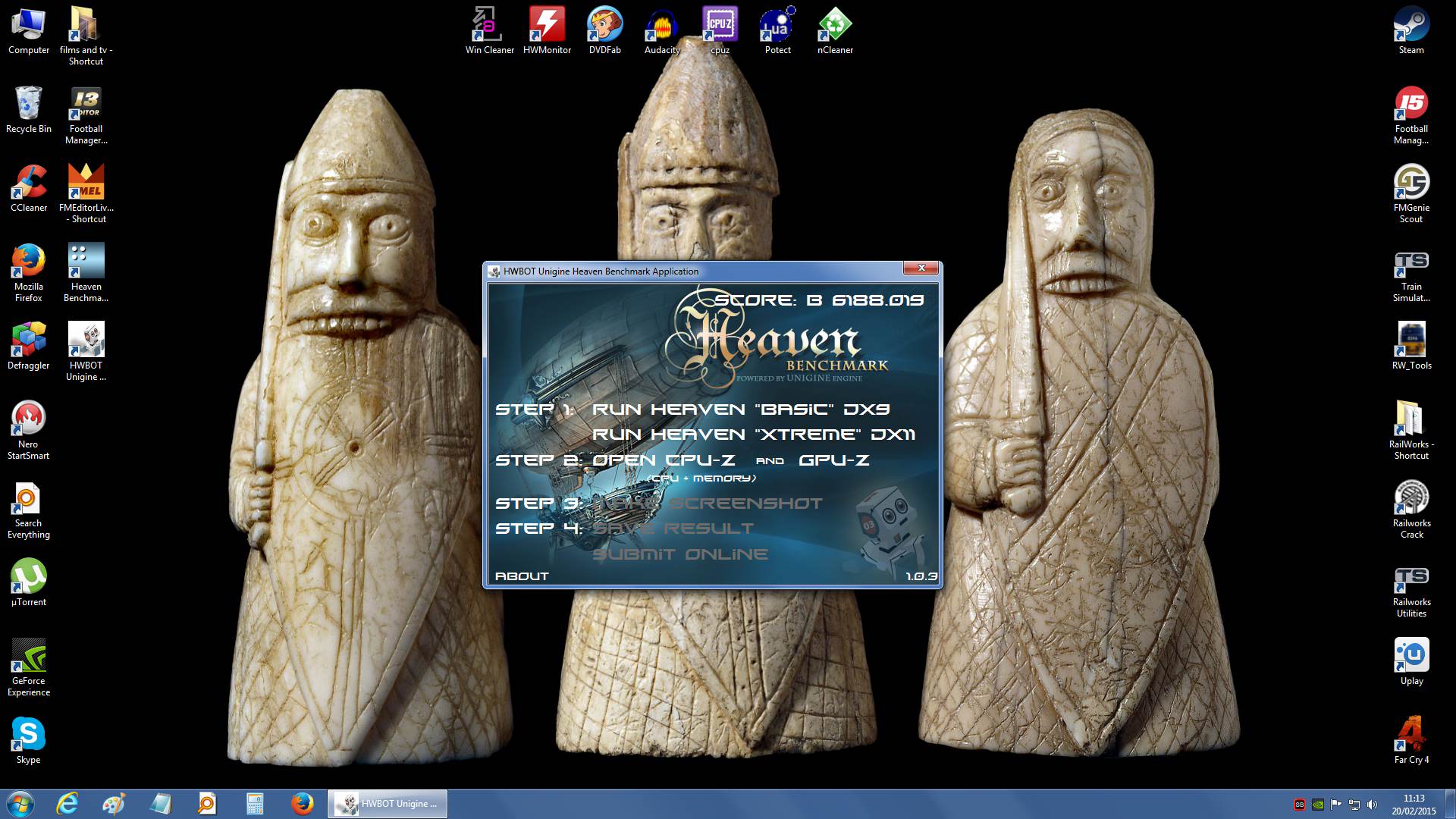Open FMEditorLive shortcut icon
The image size is (1456, 819).
tap(86, 193)
